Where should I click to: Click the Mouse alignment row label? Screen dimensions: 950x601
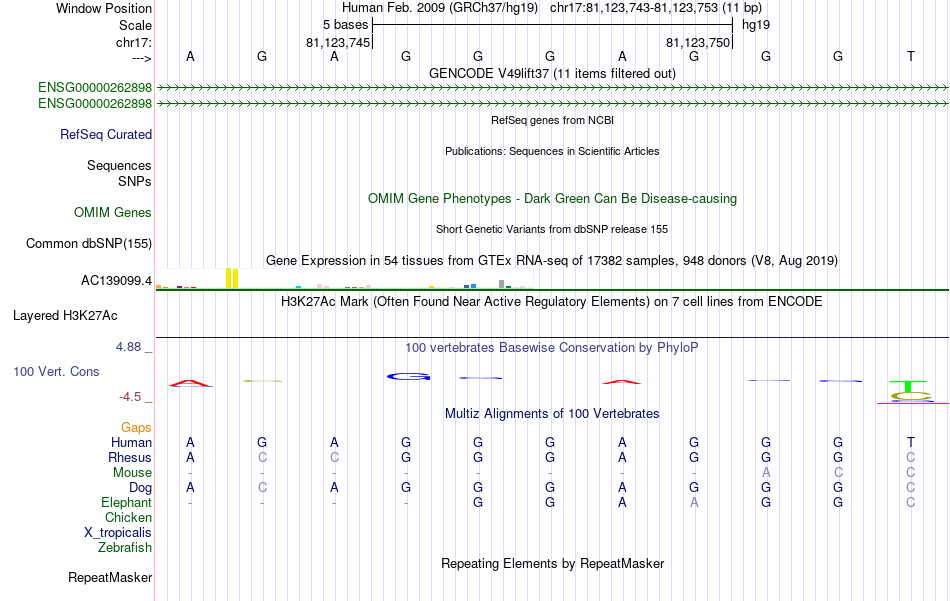click(132, 473)
